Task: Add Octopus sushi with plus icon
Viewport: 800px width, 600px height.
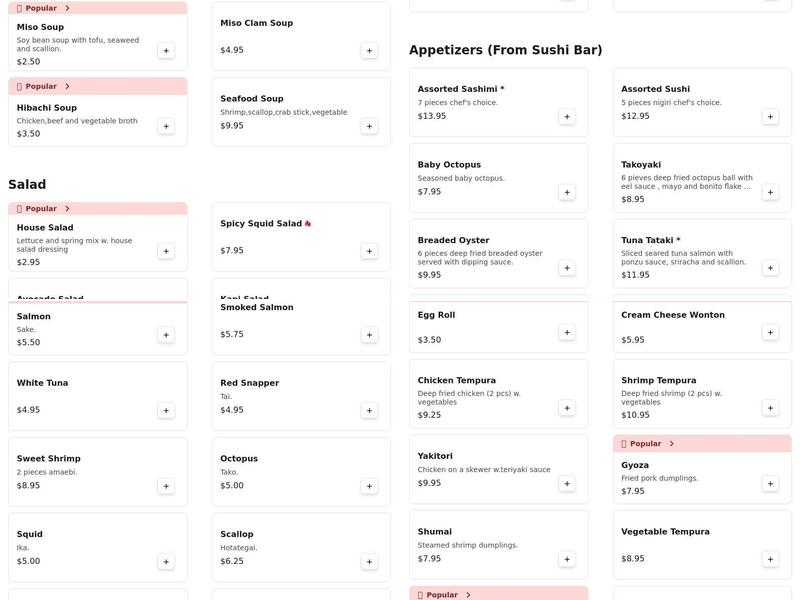Action: point(369,486)
